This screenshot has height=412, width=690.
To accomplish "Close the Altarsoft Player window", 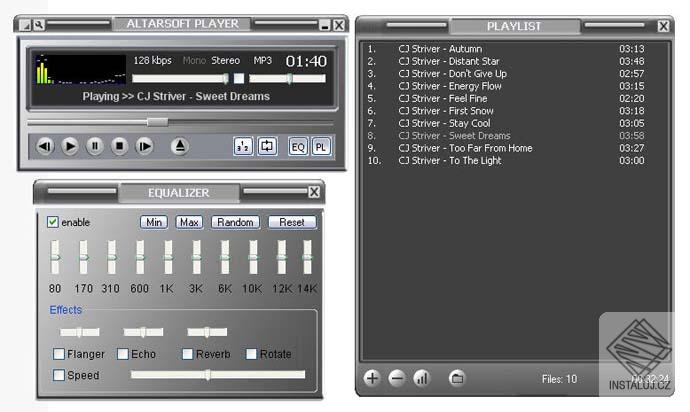I will click(x=339, y=26).
